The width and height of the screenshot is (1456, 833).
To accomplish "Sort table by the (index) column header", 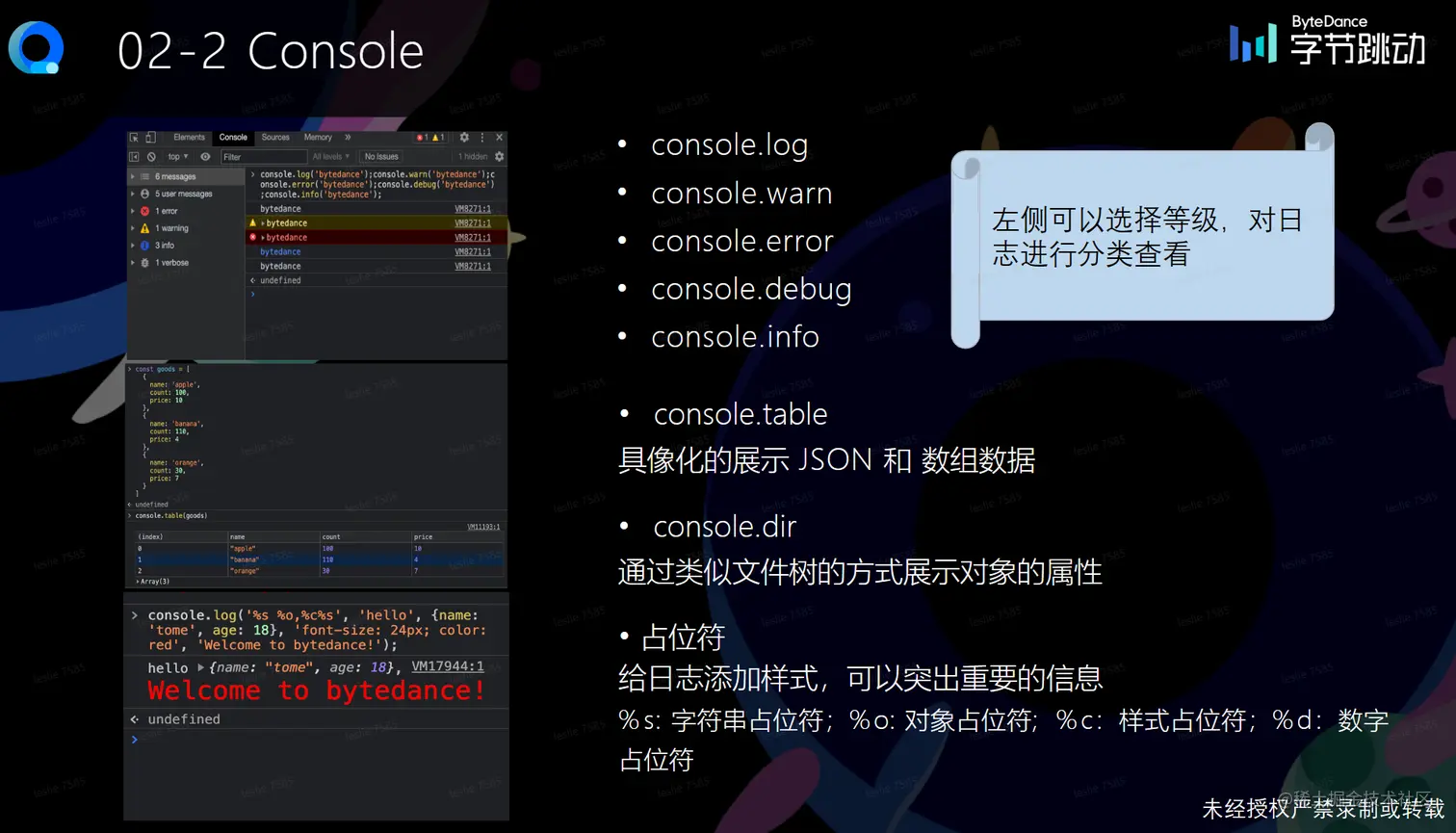I will pyautogui.click(x=180, y=536).
